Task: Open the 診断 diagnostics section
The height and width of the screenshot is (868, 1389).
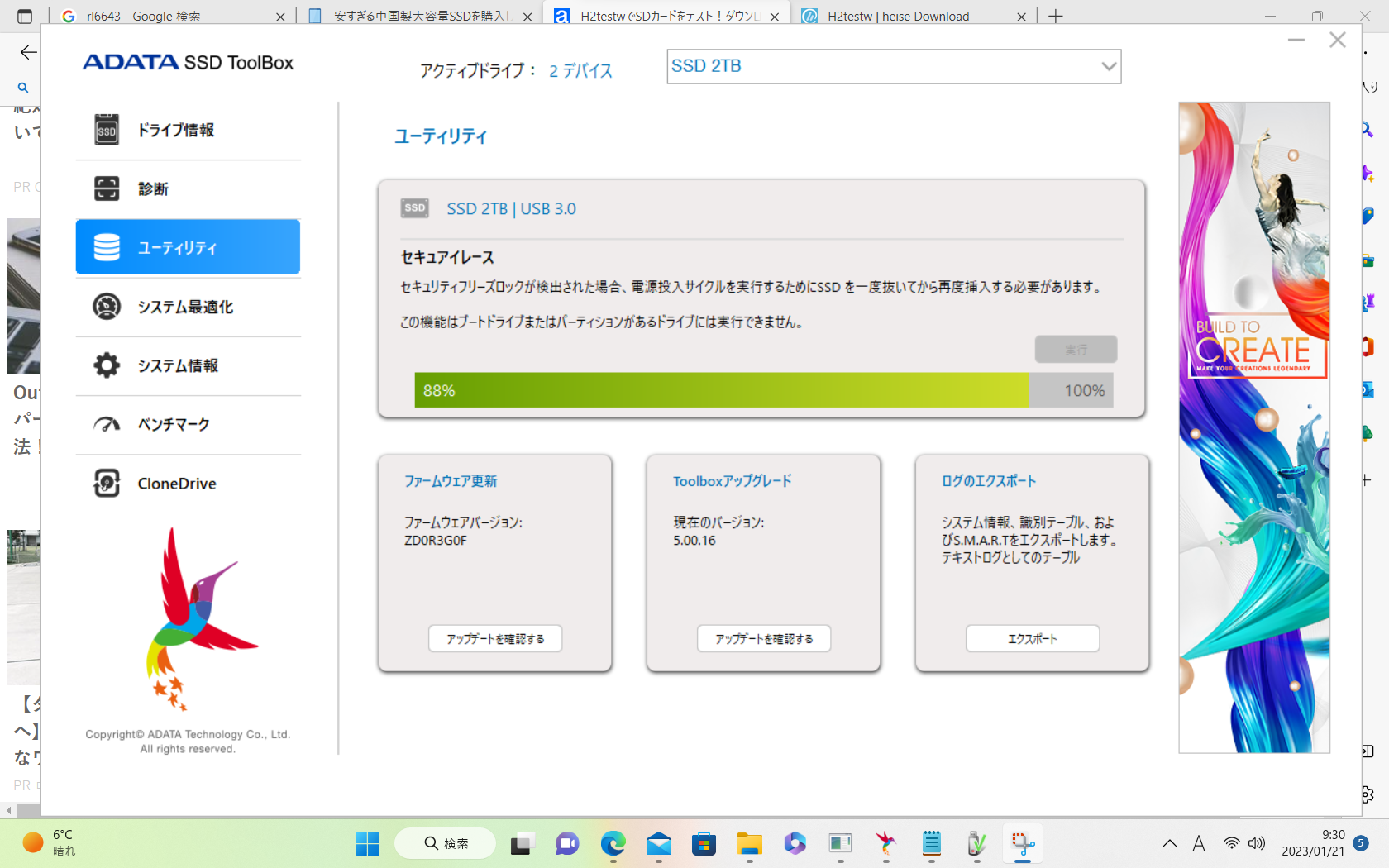Action: pyautogui.click(x=189, y=188)
